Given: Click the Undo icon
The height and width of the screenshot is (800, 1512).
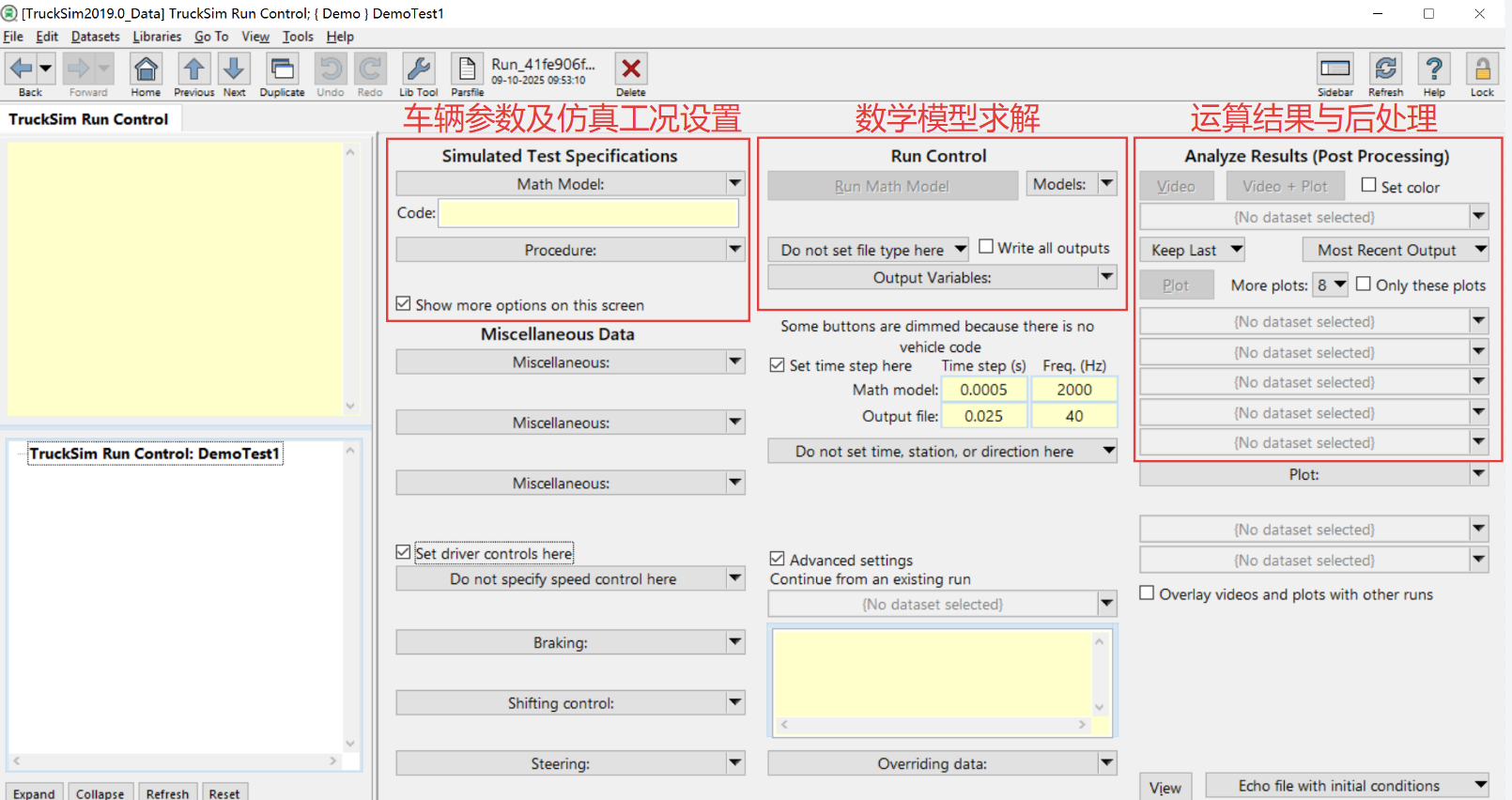Looking at the screenshot, I should (x=330, y=69).
